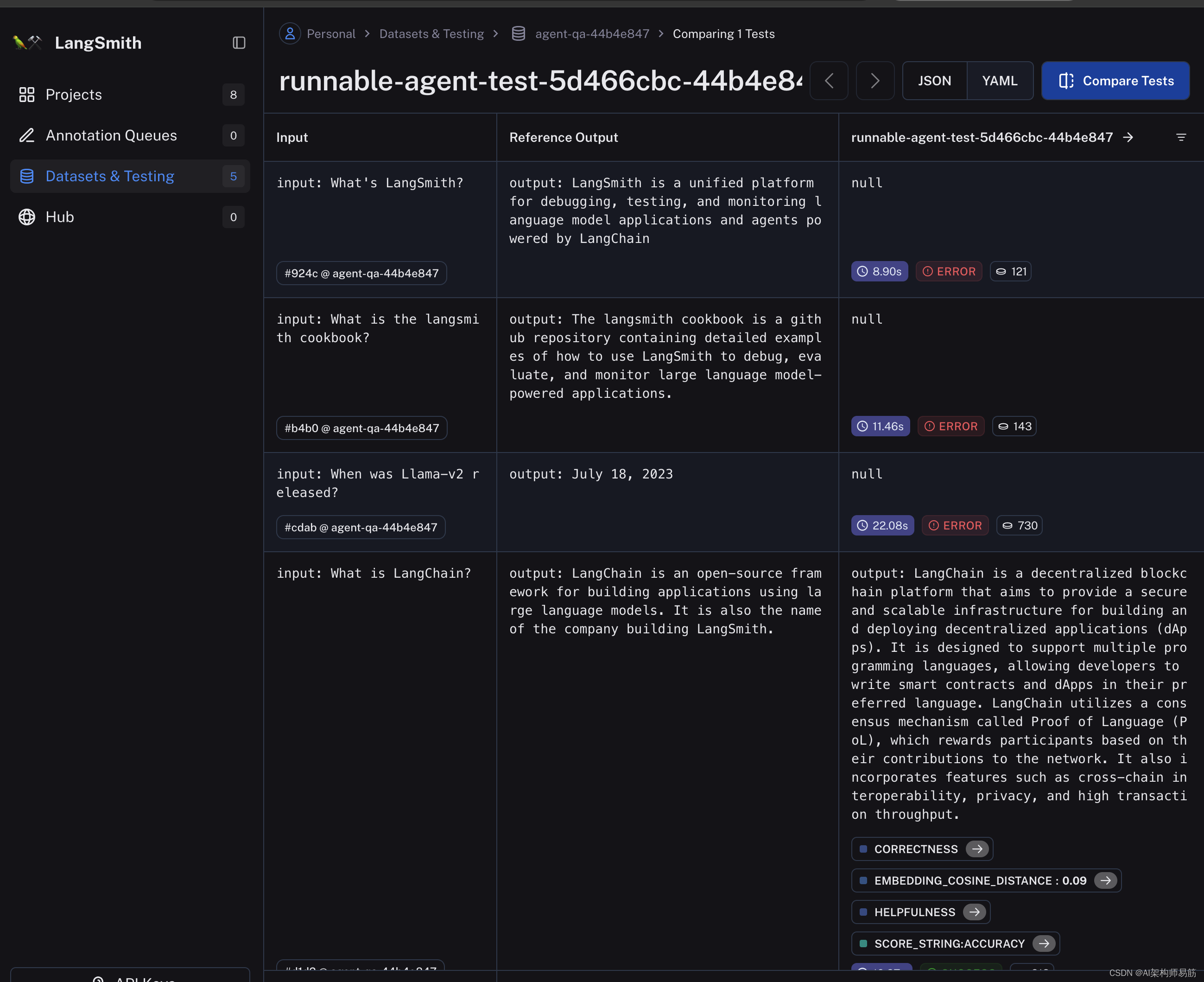Click the ERROR badge in the 8.90s row
The image size is (1204, 982).
tap(949, 272)
